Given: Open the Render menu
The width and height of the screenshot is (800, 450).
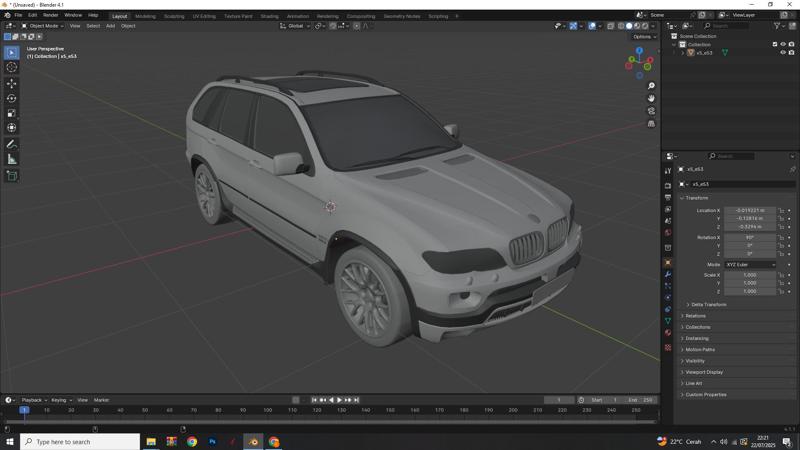Looking at the screenshot, I should [51, 15].
